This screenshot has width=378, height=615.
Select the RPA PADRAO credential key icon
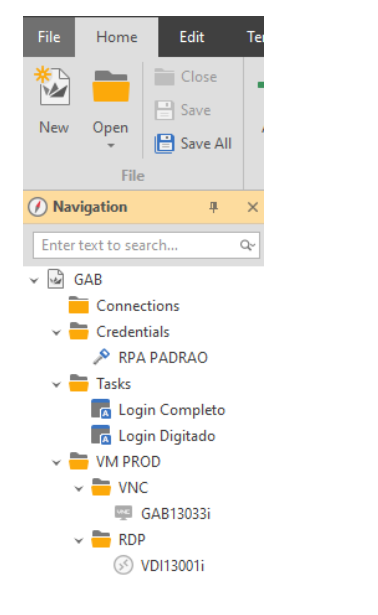[102, 357]
